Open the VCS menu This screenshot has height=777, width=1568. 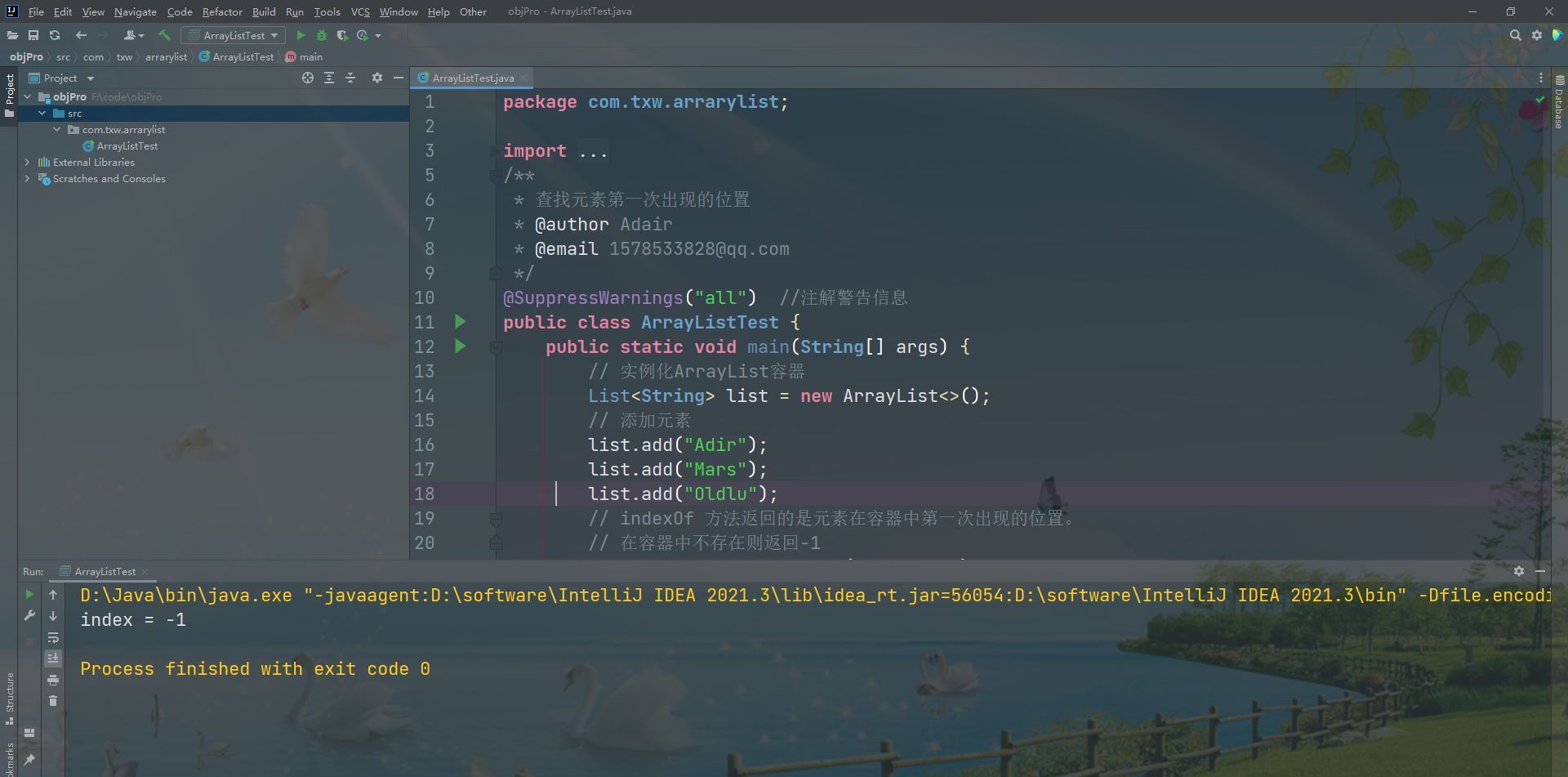360,11
